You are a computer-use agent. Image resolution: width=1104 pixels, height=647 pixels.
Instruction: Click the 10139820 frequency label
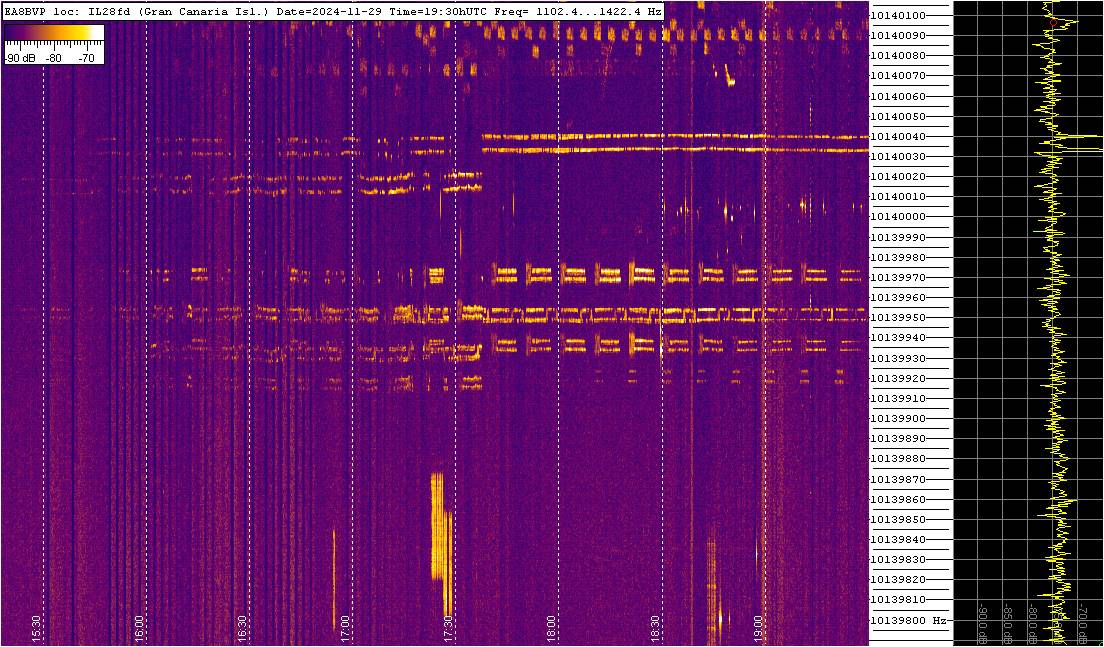(898, 580)
